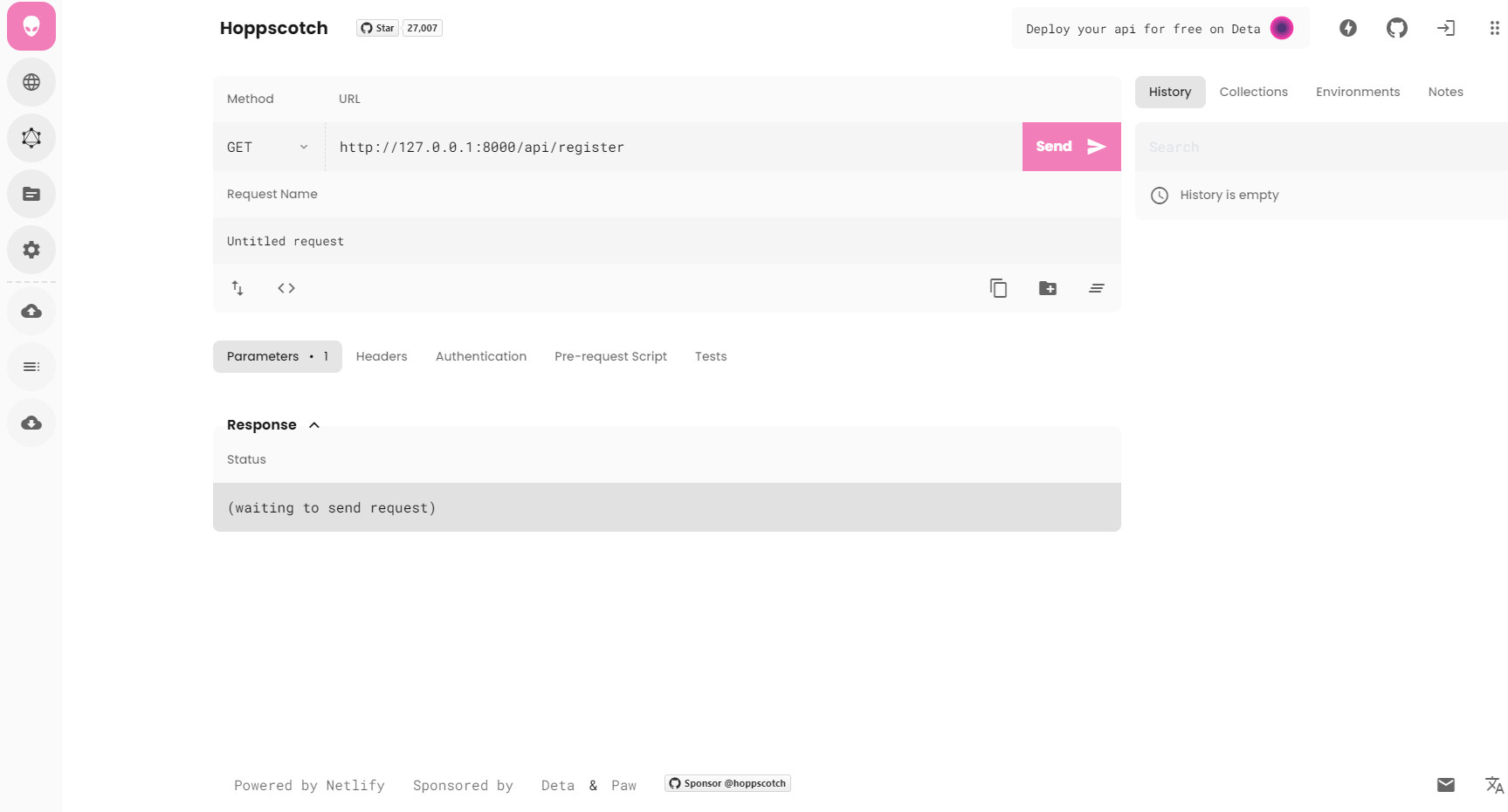Open the three-dot more options menu
The image size is (1508, 812).
(x=1494, y=28)
